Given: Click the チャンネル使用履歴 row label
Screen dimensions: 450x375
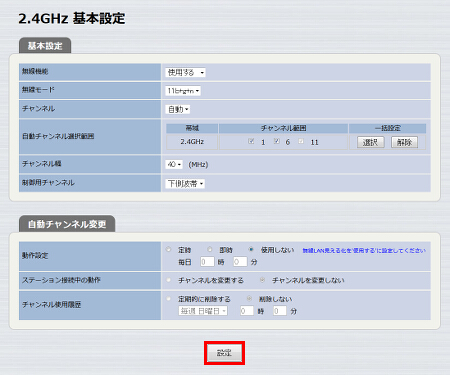Looking at the screenshot, I should 52,304.
